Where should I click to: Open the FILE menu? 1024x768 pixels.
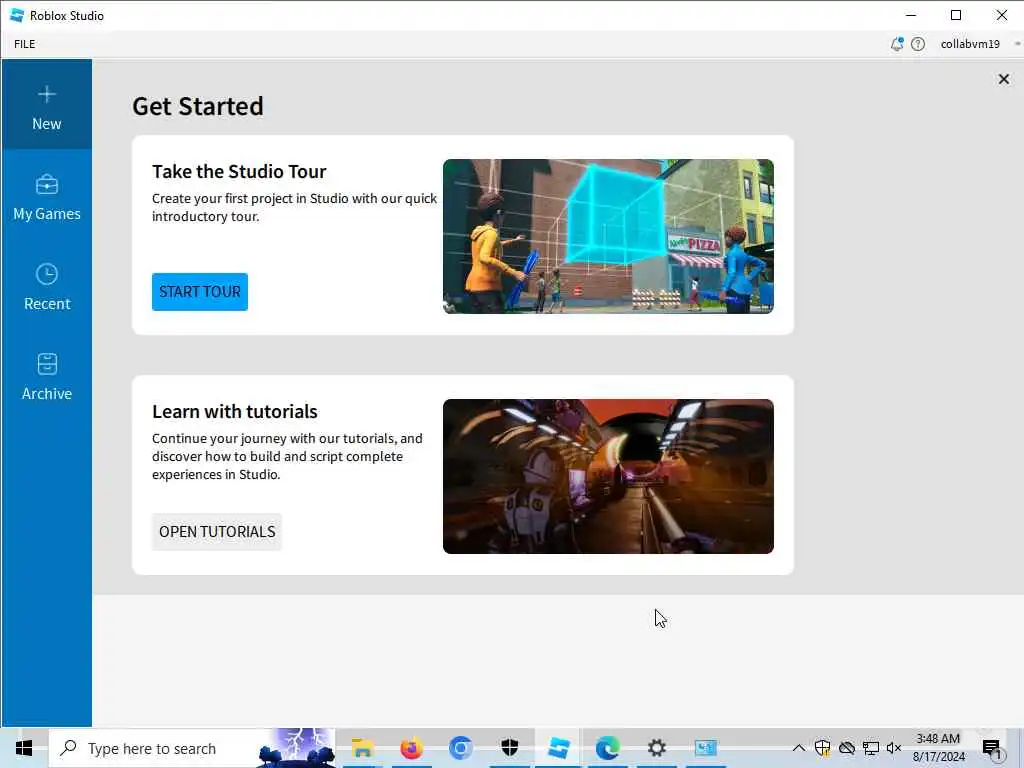[x=25, y=44]
